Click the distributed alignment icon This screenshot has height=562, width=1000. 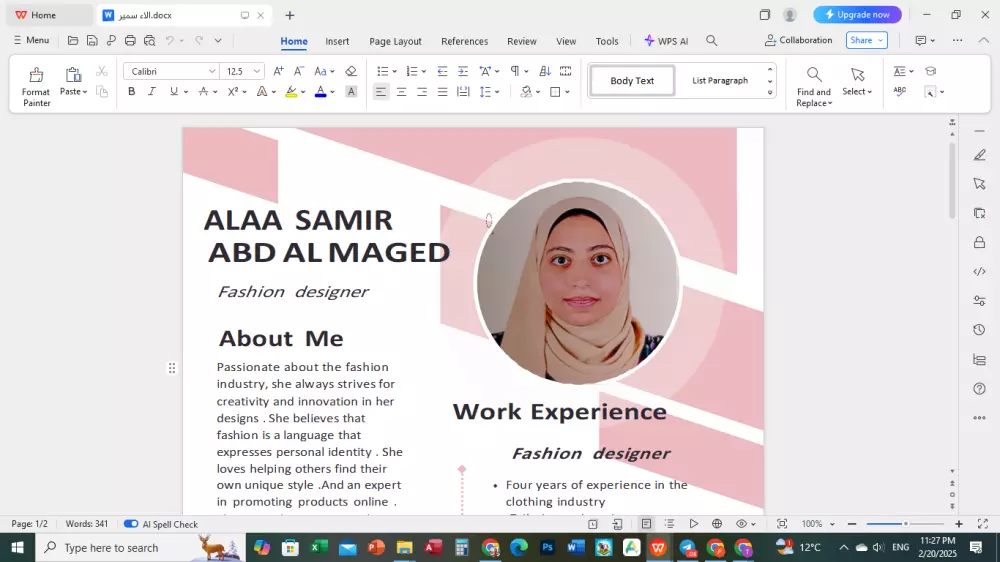coord(463,92)
